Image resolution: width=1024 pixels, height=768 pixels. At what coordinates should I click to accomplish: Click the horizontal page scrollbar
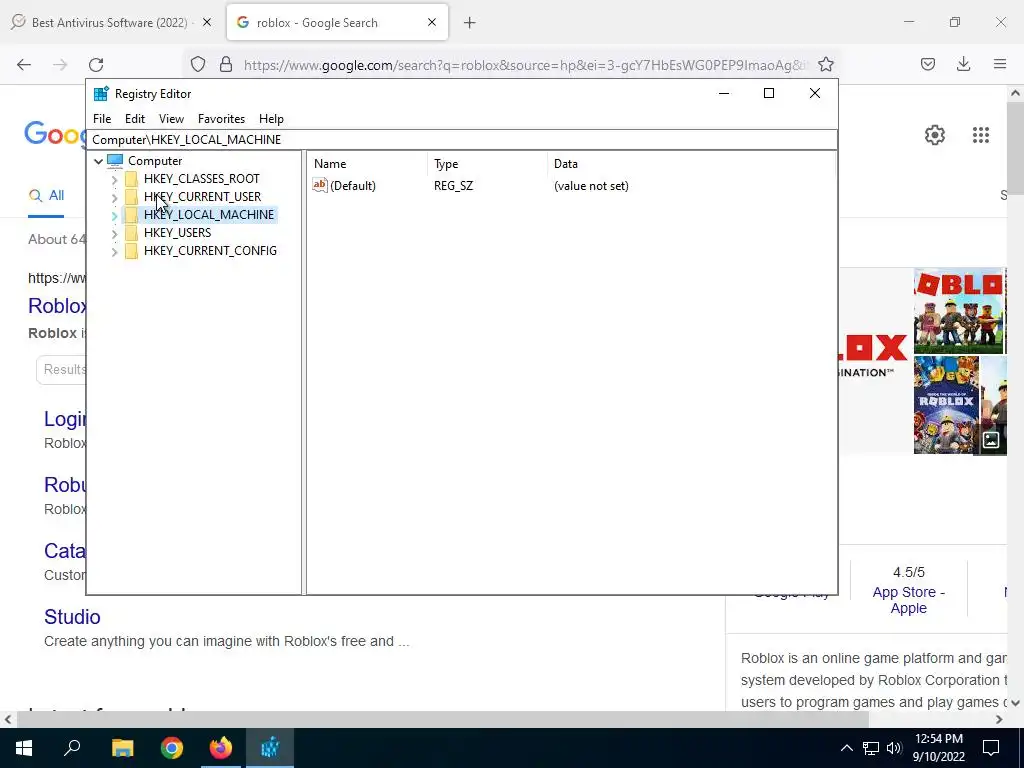coord(442,719)
